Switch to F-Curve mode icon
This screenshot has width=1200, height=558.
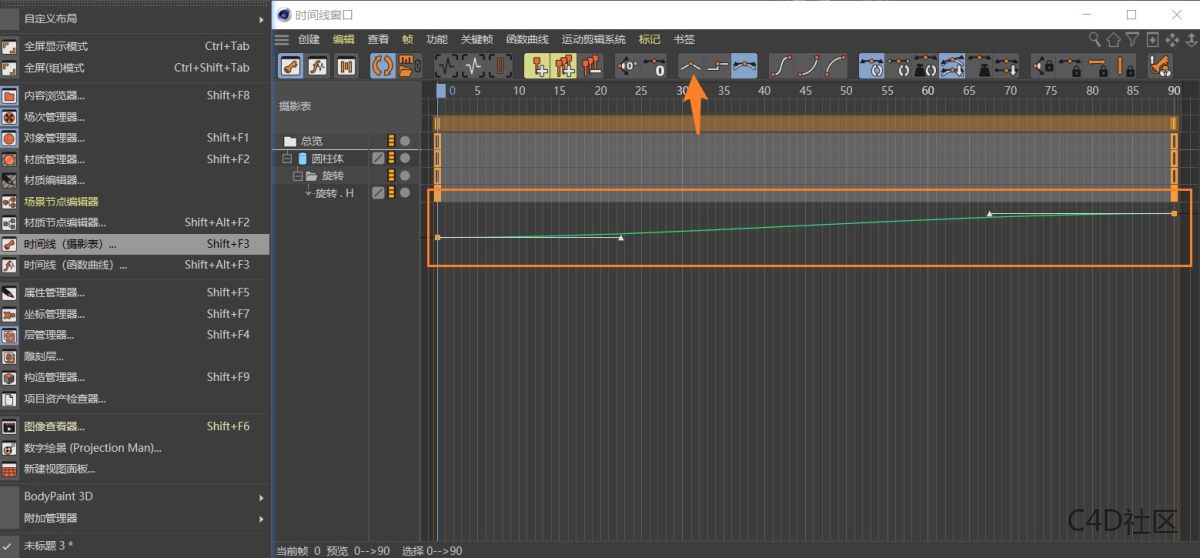(x=318, y=67)
